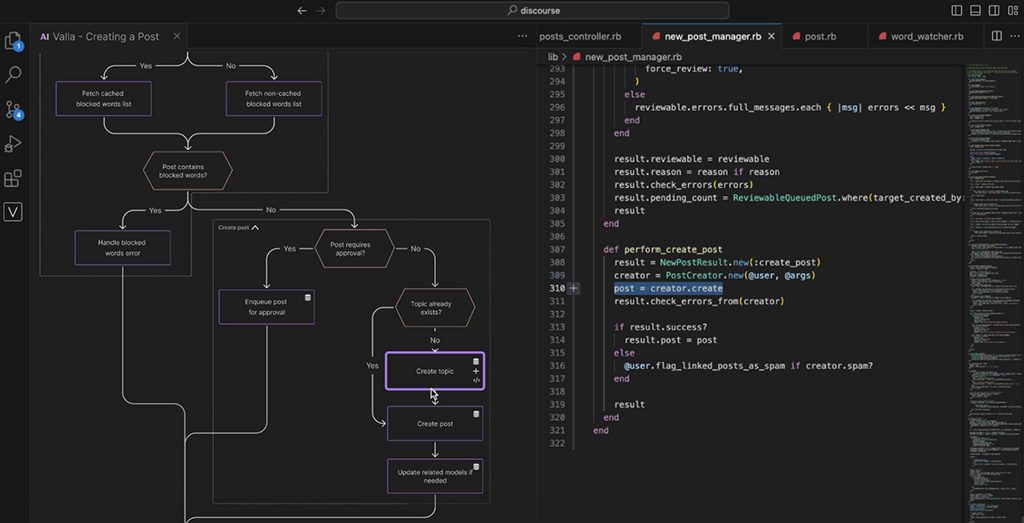Select Fetch cached blocked words list node

[x=104, y=99]
